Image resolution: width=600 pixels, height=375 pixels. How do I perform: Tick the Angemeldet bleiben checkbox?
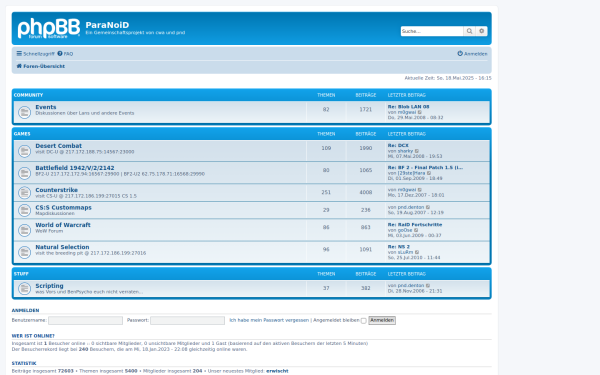pyautogui.click(x=364, y=321)
